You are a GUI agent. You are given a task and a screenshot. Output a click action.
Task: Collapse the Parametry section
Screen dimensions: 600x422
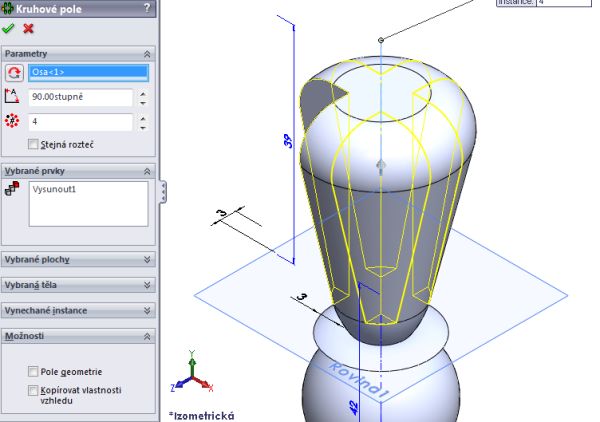[148, 53]
